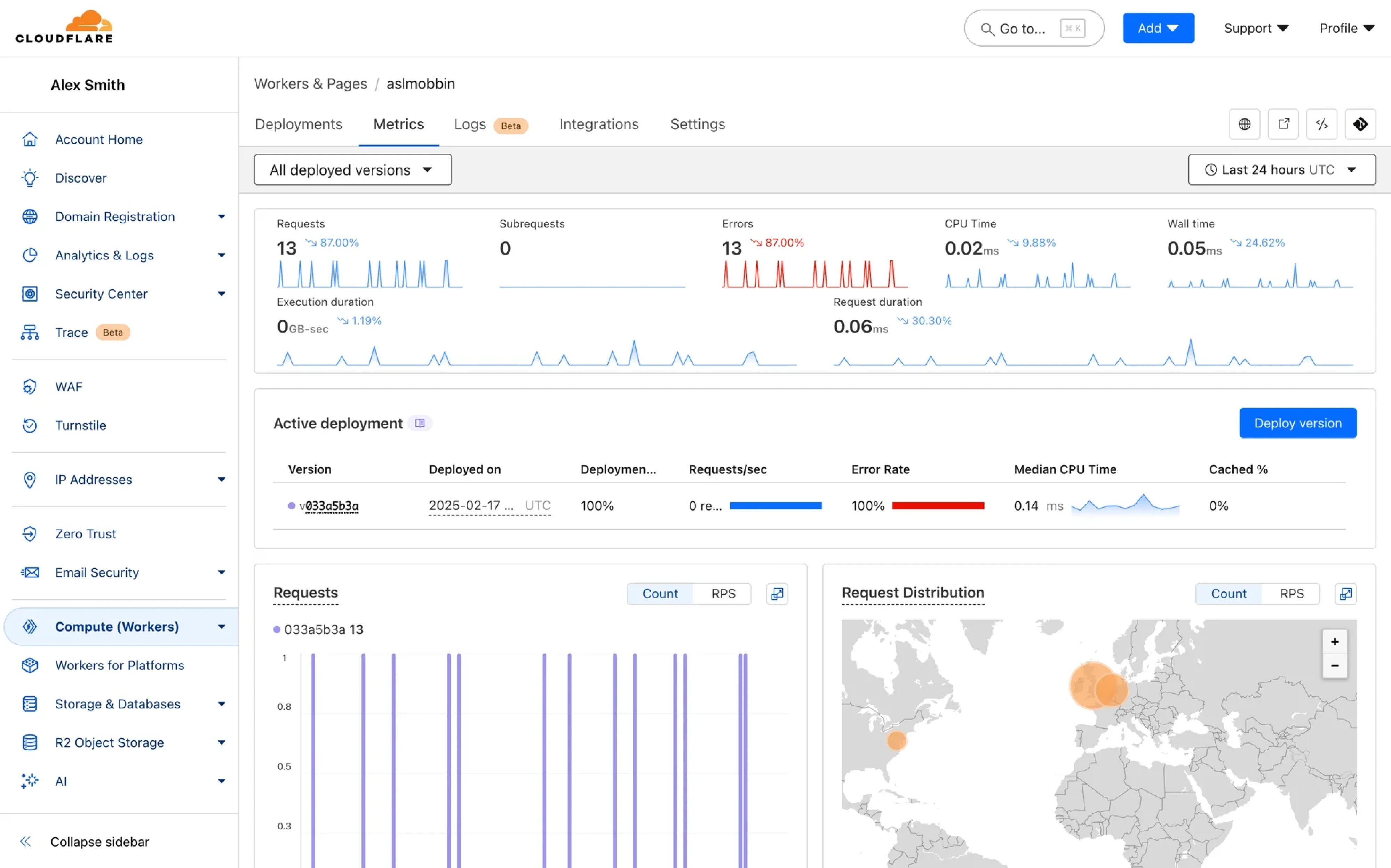Click the red Error Rate bar
The image size is (1391, 868).
click(x=938, y=506)
